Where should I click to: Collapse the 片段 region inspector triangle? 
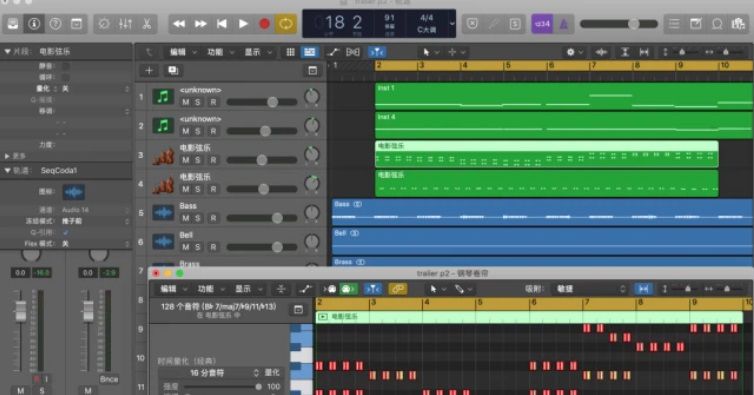coord(7,51)
